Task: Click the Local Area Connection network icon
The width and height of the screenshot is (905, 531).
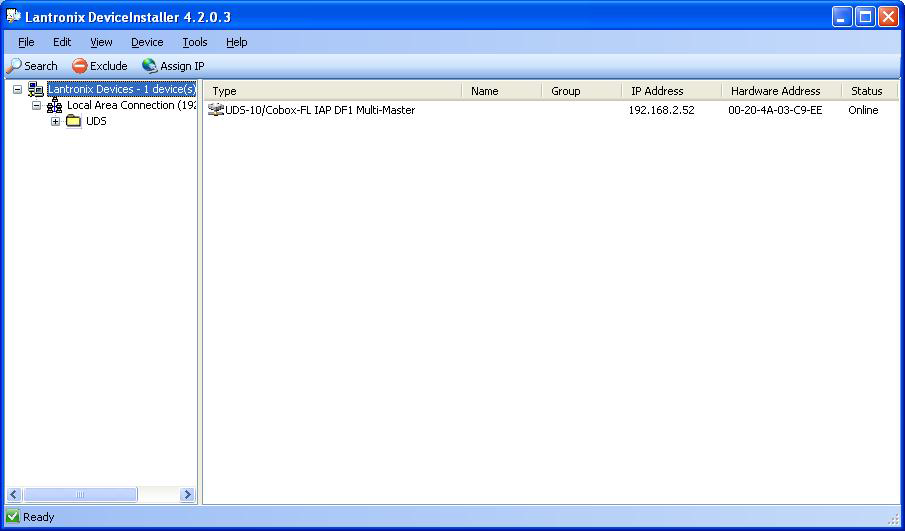Action: coord(54,106)
